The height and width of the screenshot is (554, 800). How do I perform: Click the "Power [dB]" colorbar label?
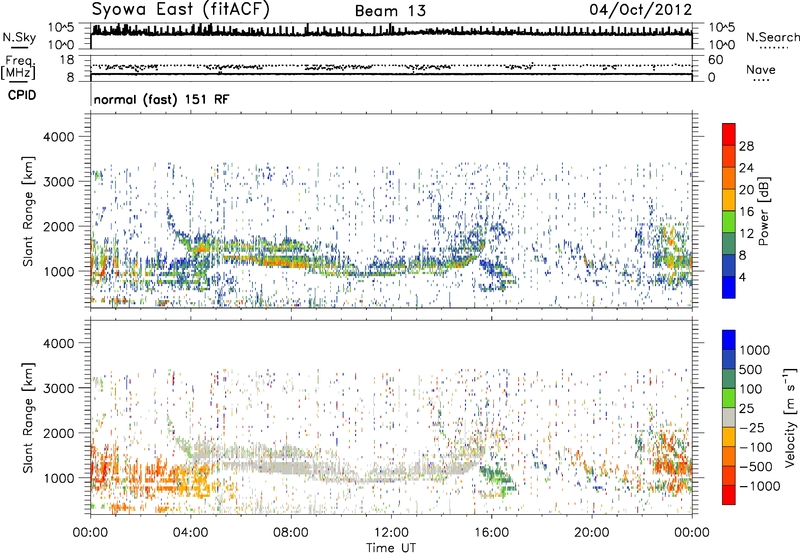764,211
